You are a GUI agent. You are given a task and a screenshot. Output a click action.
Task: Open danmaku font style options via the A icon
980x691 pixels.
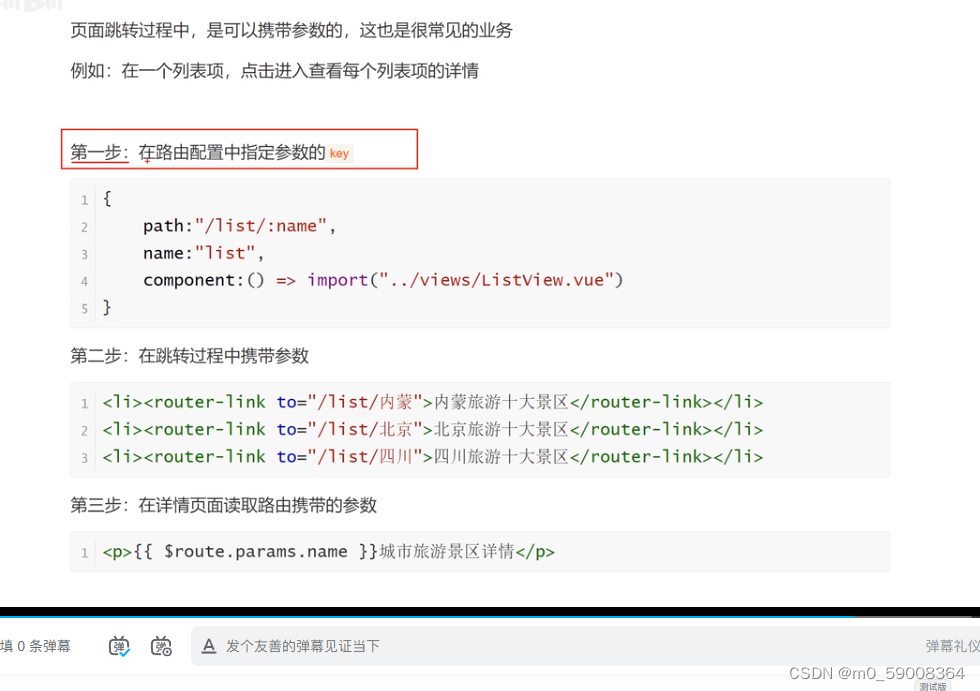point(208,646)
